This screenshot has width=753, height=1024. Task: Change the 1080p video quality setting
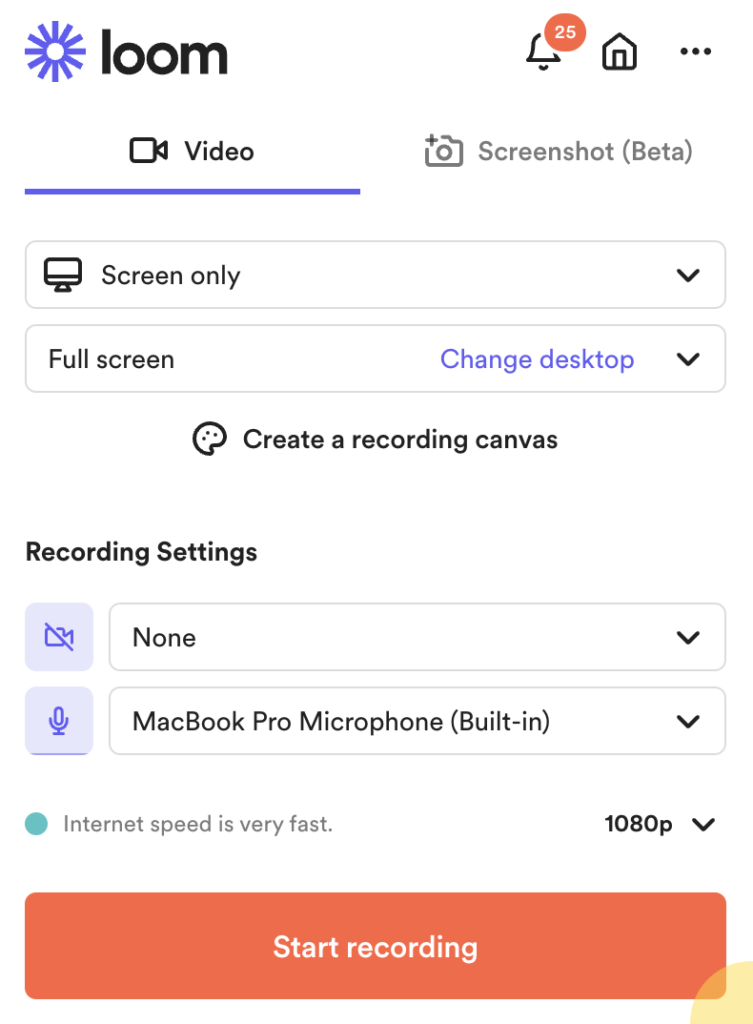click(x=660, y=824)
